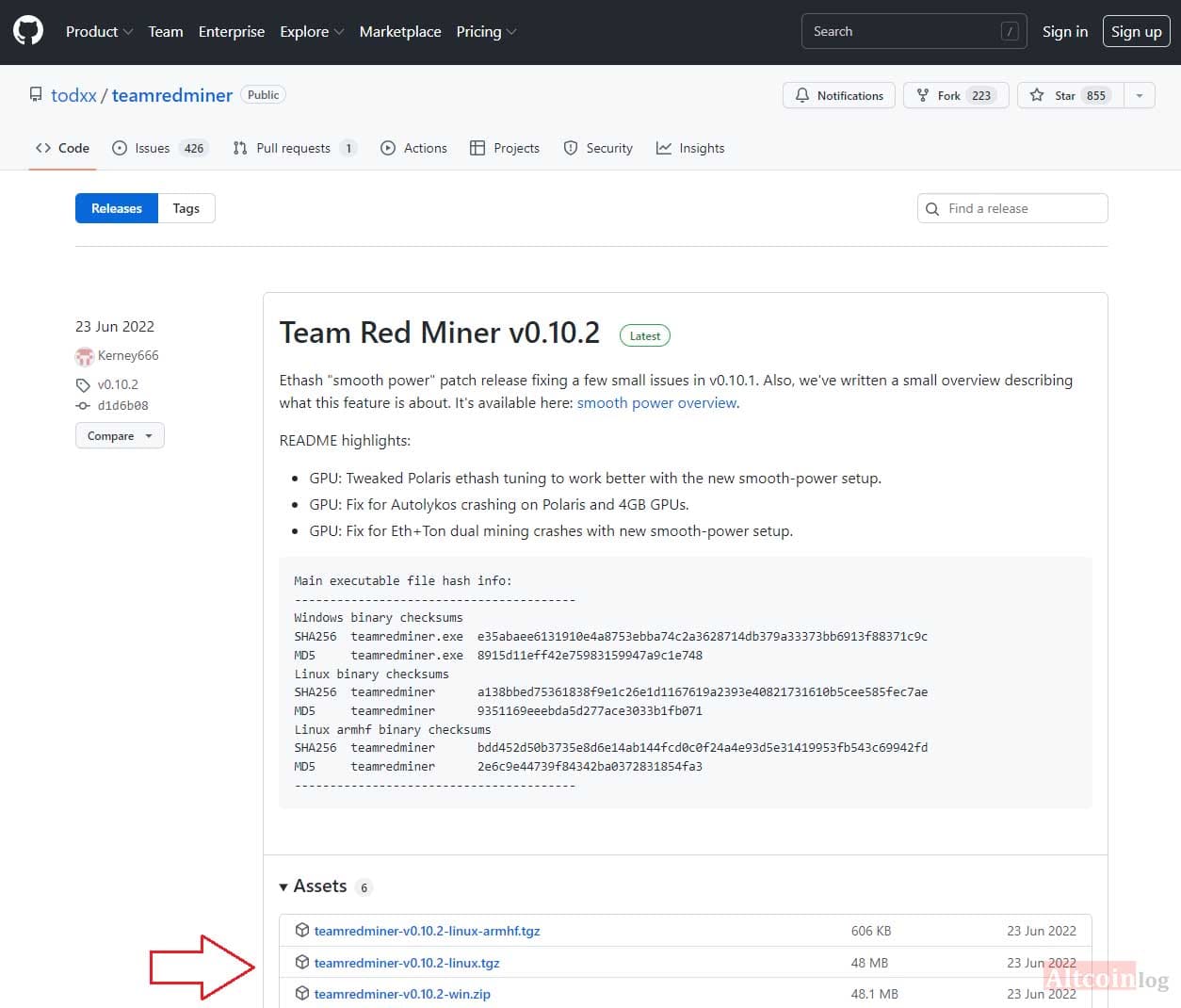Click the Find a release field
1181x1008 pixels.
[x=1012, y=208]
